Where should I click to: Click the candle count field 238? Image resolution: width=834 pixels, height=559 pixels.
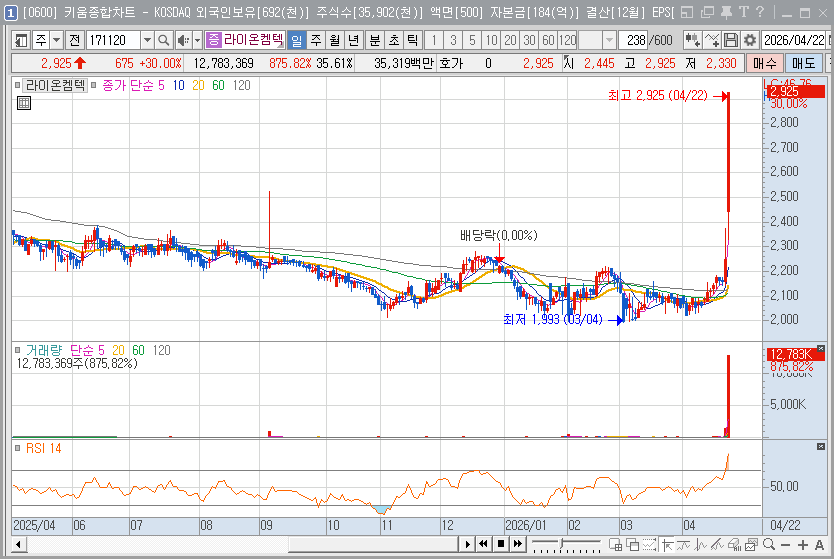[x=633, y=40]
